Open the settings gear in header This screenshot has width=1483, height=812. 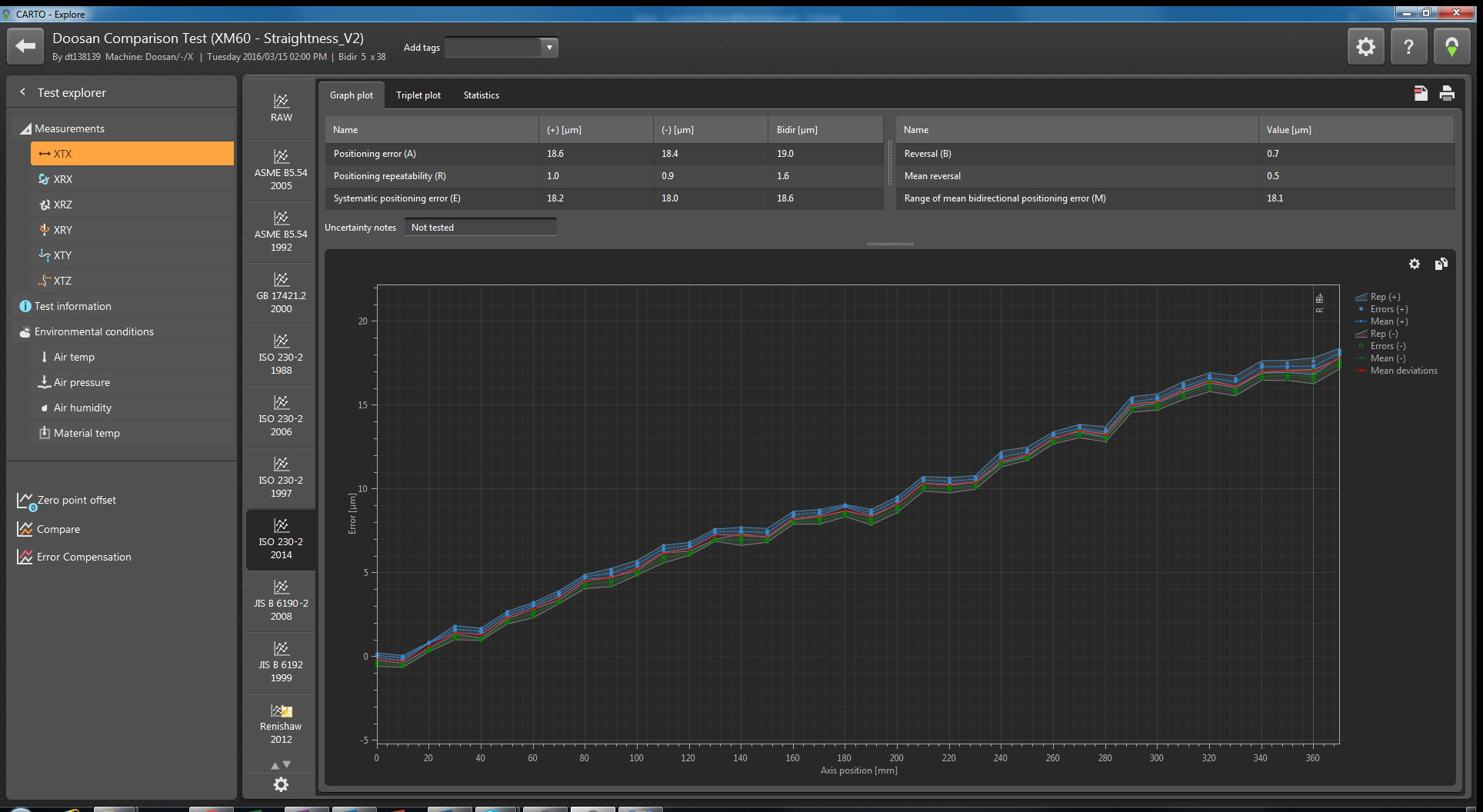click(1365, 47)
